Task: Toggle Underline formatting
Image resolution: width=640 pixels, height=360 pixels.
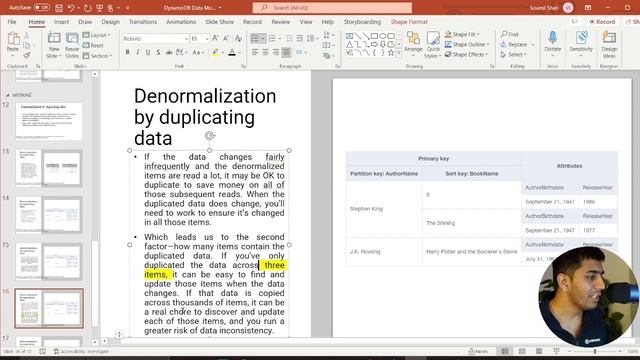Action: pyautogui.click(x=148, y=52)
